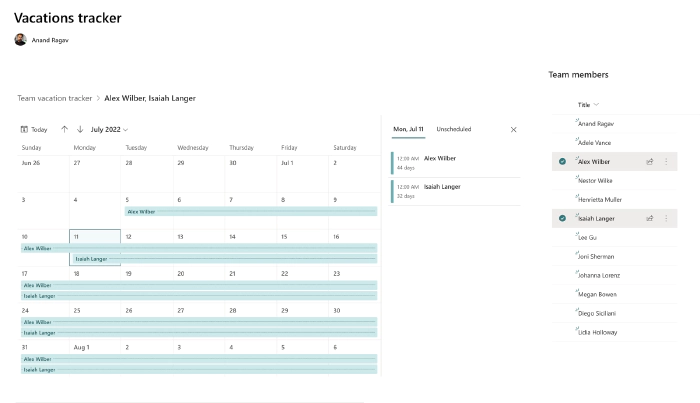
Task: Select Lidia Holloway in Team members
Action: [x=597, y=332]
